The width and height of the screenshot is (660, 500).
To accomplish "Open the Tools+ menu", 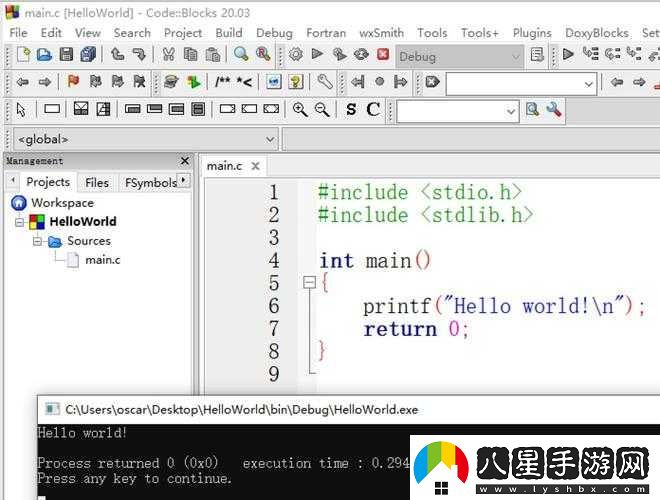I will (x=479, y=33).
